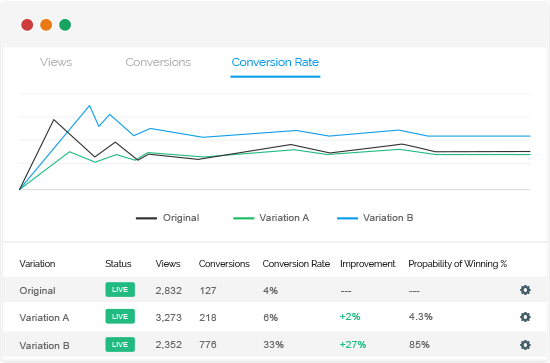The image size is (550, 363).
Task: Click LIVE status badge for Variation A
Action: coord(120,316)
